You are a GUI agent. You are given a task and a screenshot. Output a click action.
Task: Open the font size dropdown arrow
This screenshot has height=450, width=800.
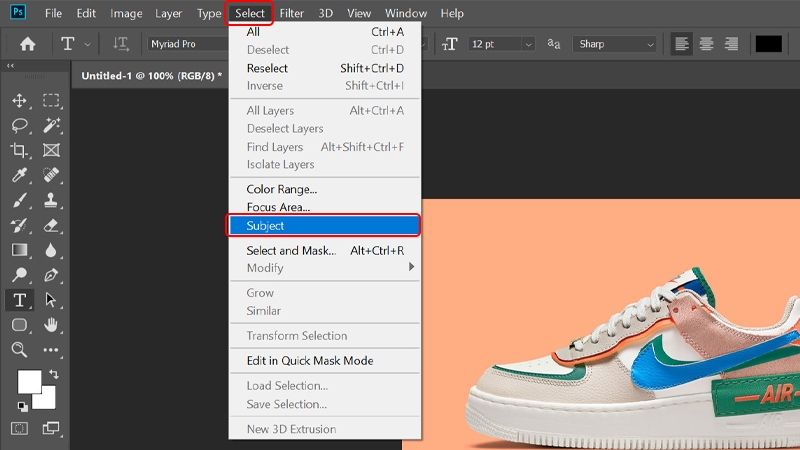pyautogui.click(x=529, y=44)
